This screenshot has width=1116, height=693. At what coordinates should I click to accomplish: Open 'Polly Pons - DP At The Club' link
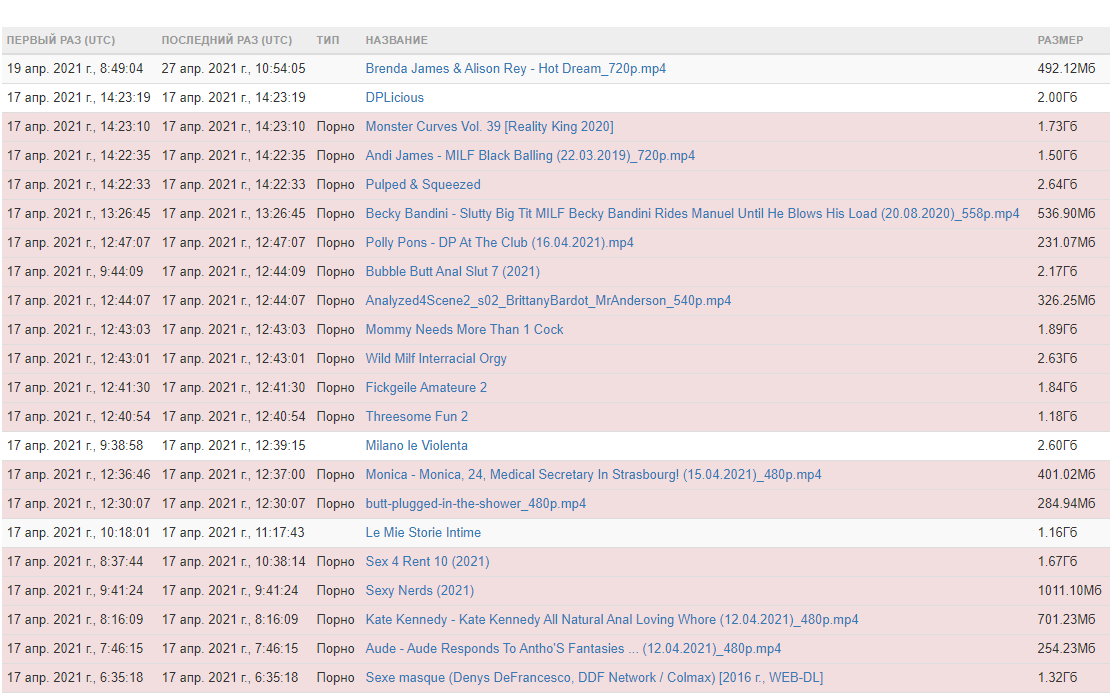tap(499, 243)
